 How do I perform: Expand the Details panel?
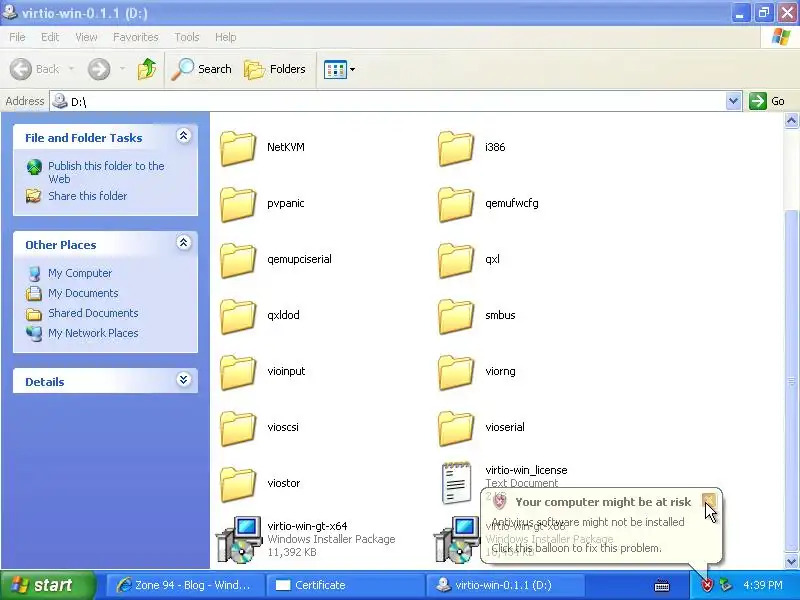click(x=184, y=380)
